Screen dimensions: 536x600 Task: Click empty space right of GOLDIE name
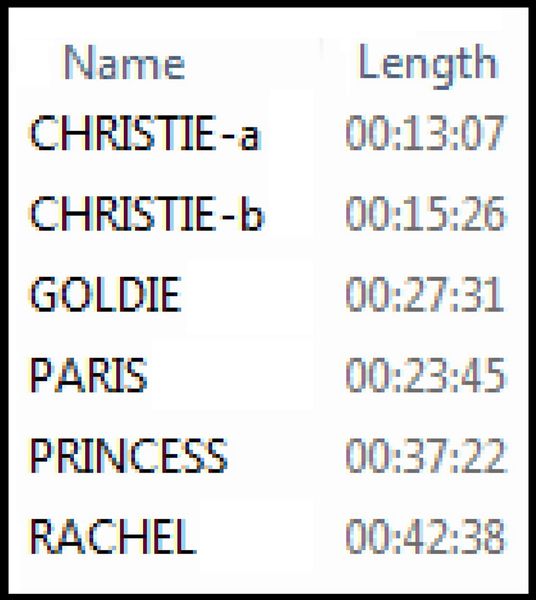(249, 294)
